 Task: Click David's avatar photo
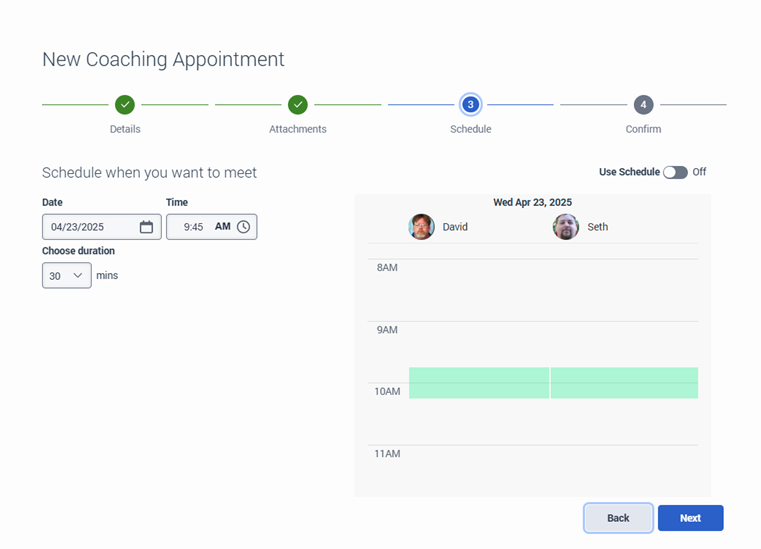[x=421, y=227]
